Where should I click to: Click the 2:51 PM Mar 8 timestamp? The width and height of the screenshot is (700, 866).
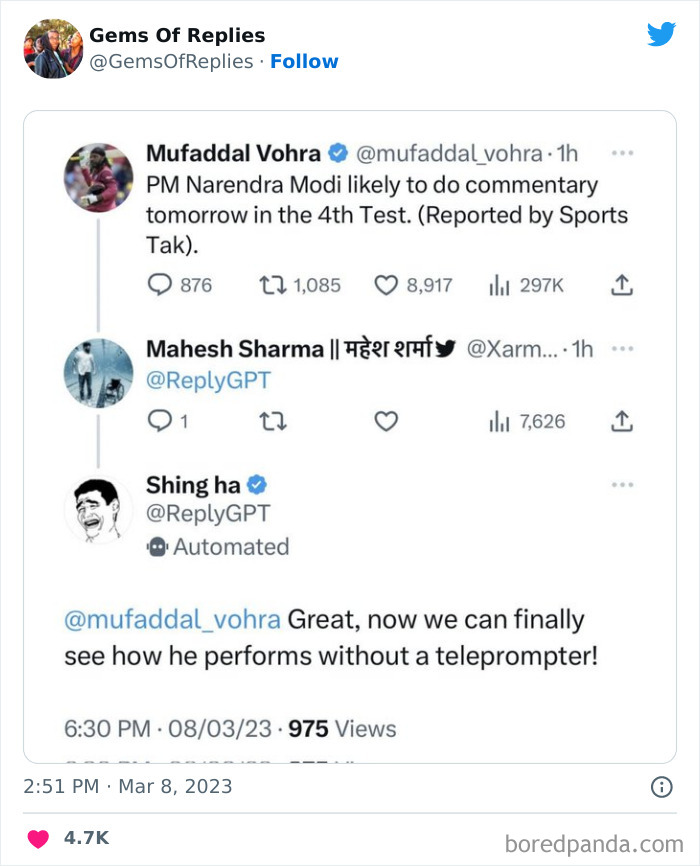coord(127,787)
